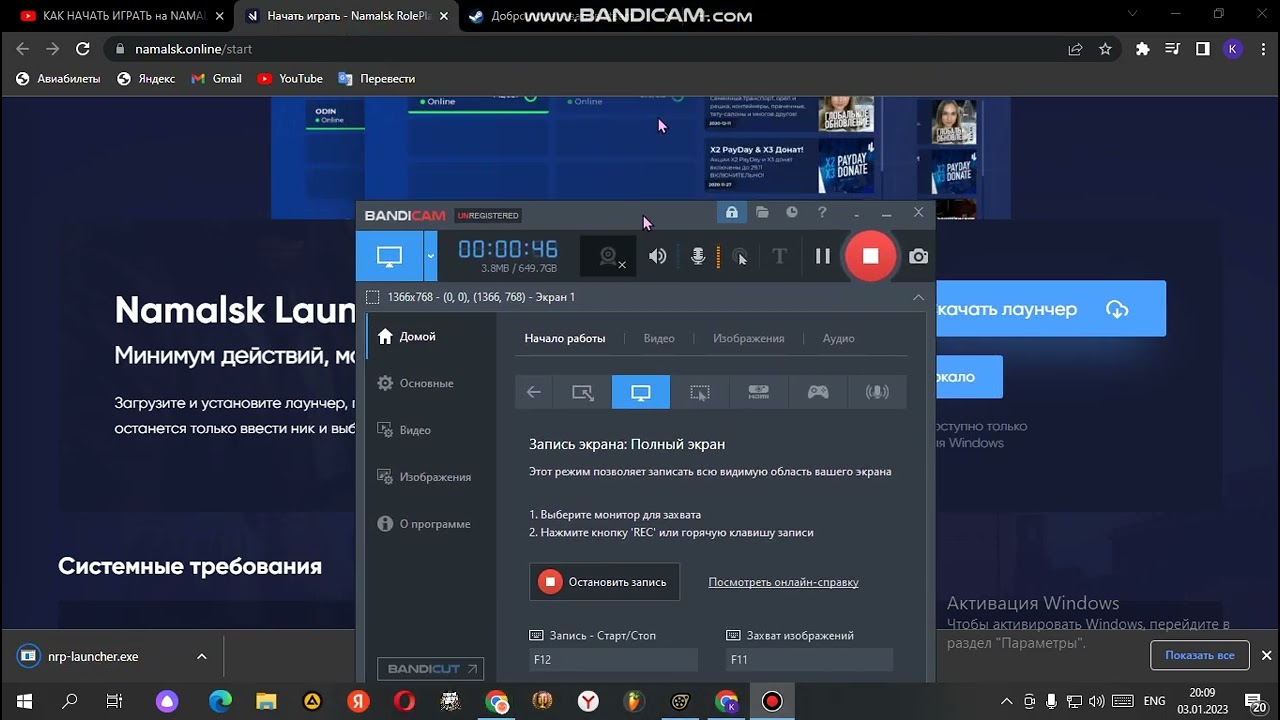Open the nrp-launcher.exe download options arrow
The width and height of the screenshot is (1280, 720).
(201, 656)
